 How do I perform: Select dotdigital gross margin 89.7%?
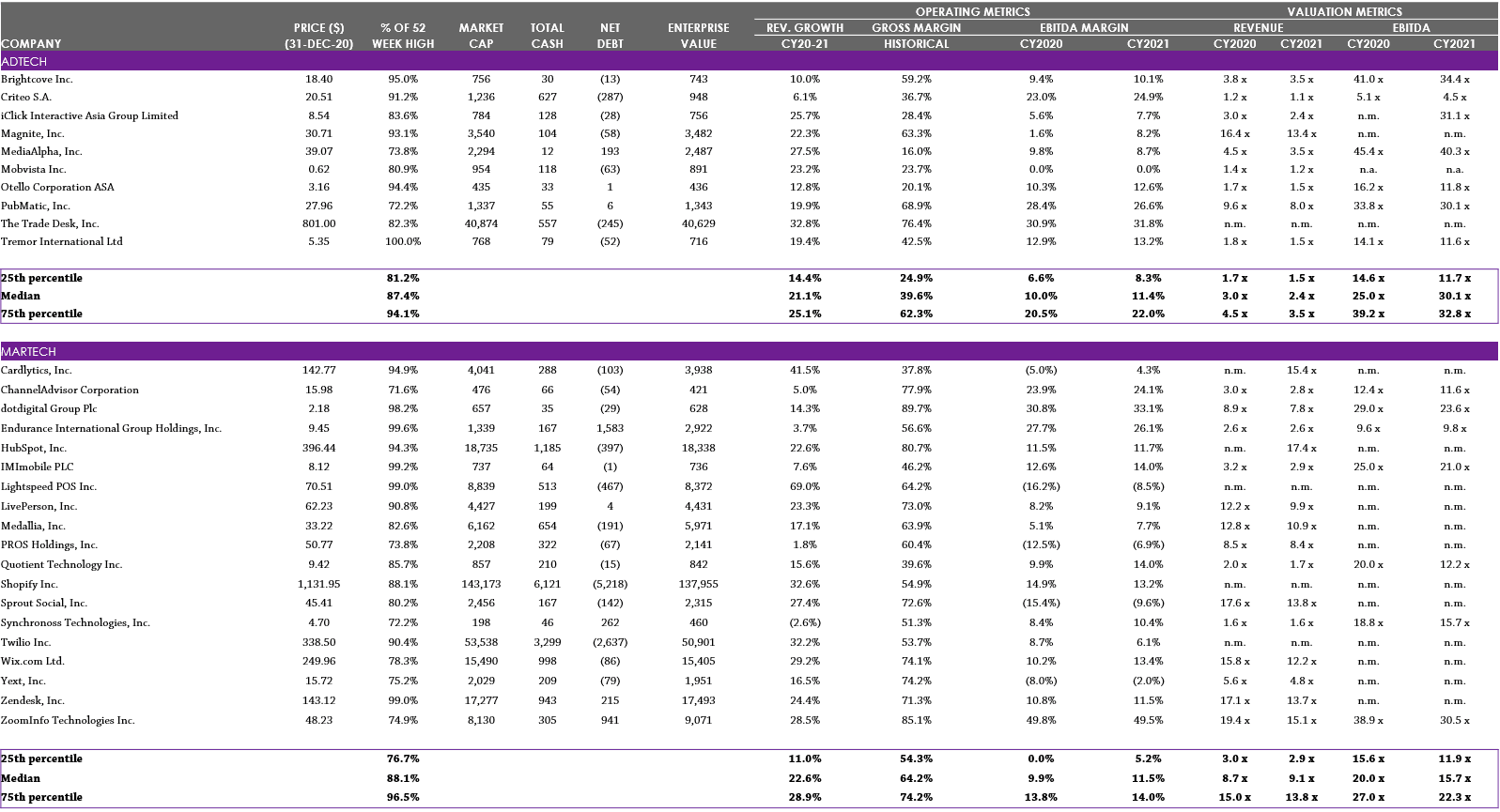[917, 408]
